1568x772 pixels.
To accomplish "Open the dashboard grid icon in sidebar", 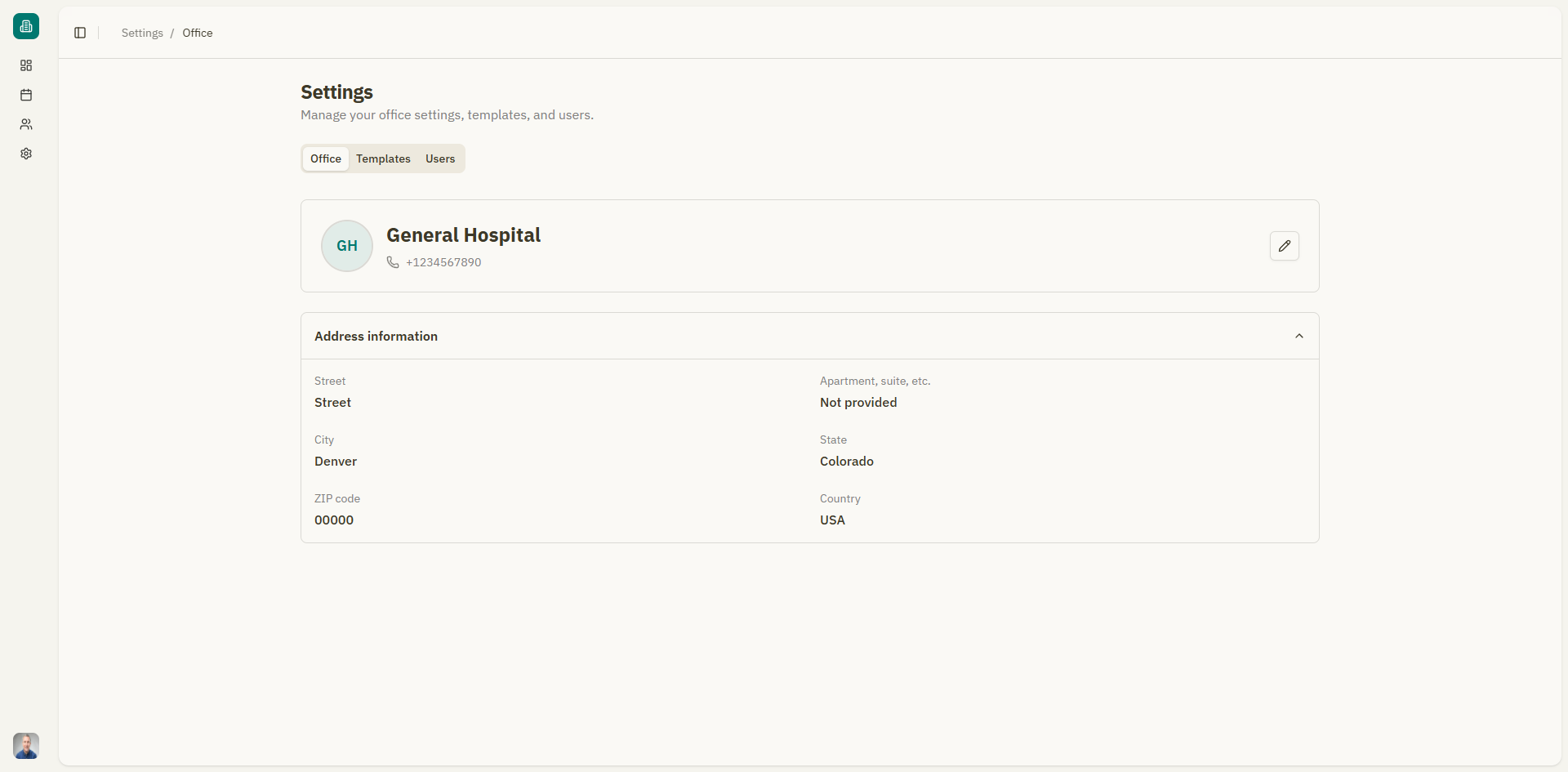I will tap(26, 65).
